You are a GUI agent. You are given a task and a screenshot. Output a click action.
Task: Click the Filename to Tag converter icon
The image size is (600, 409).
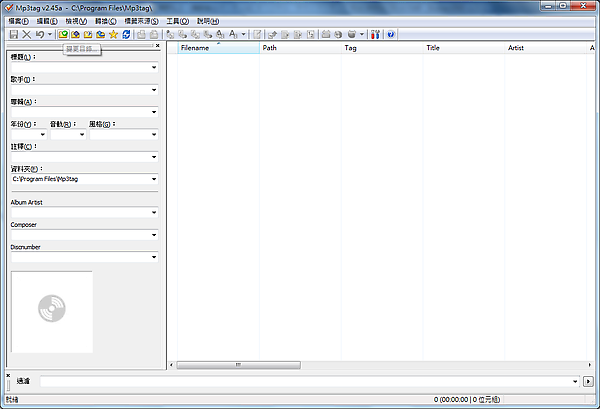point(183,34)
